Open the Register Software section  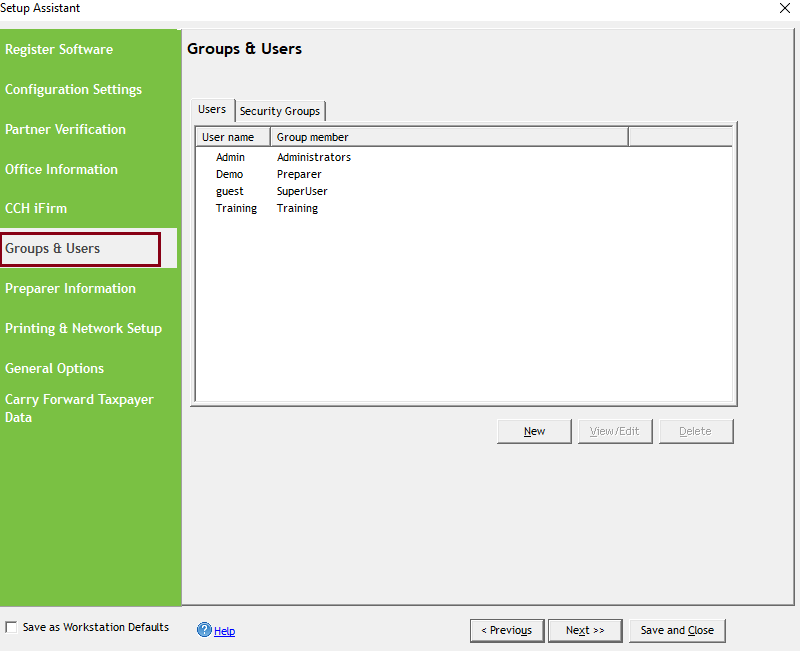60,49
